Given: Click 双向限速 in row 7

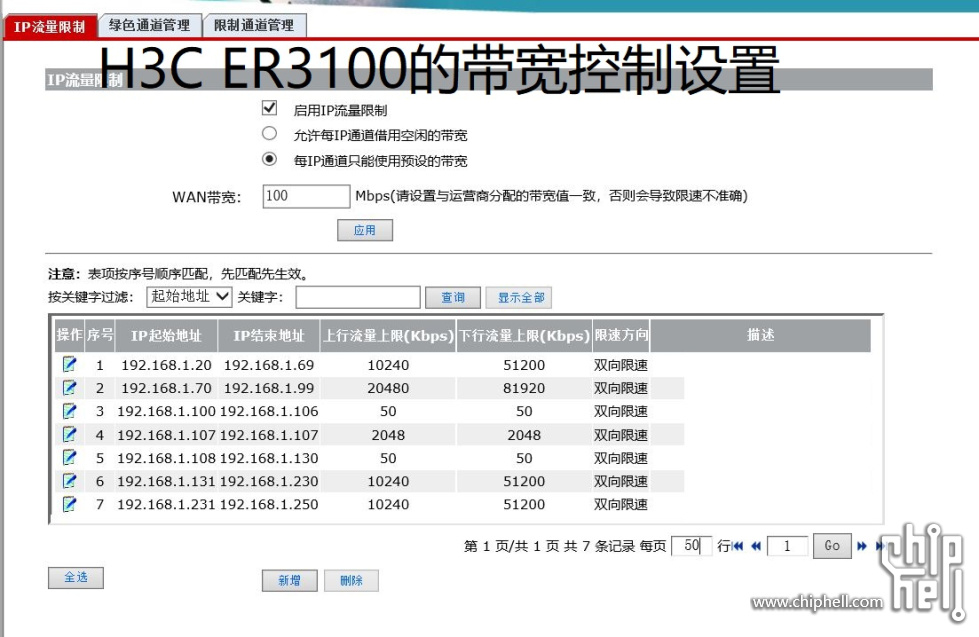Looking at the screenshot, I should point(621,504).
